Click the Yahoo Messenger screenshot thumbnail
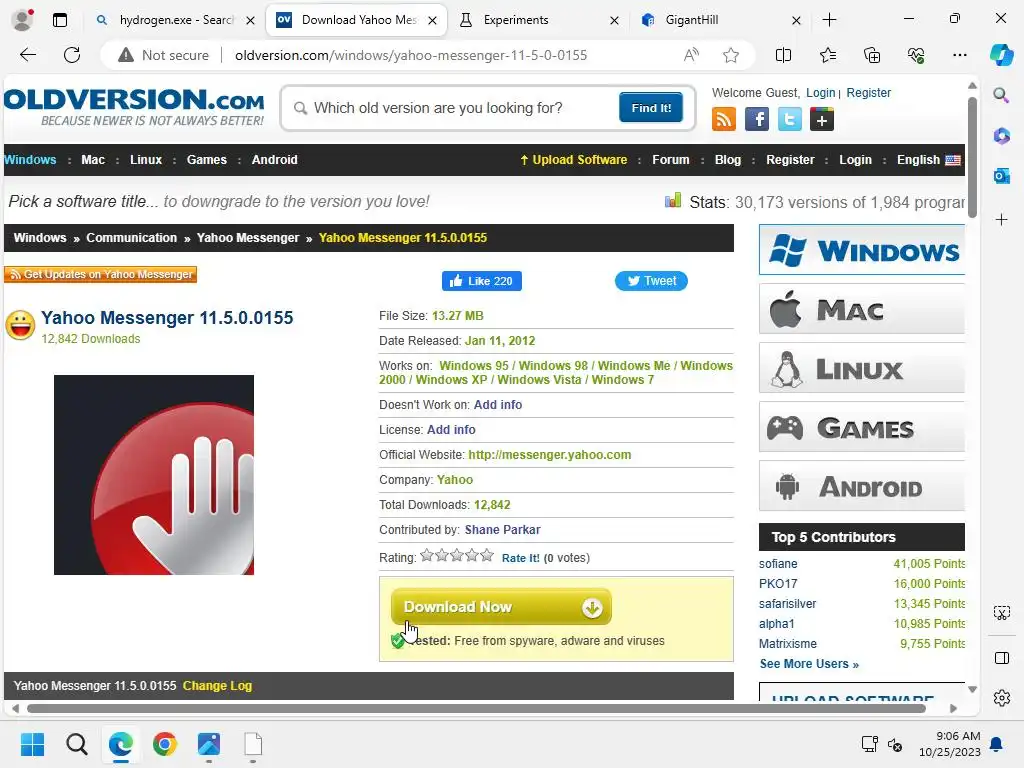 (154, 475)
